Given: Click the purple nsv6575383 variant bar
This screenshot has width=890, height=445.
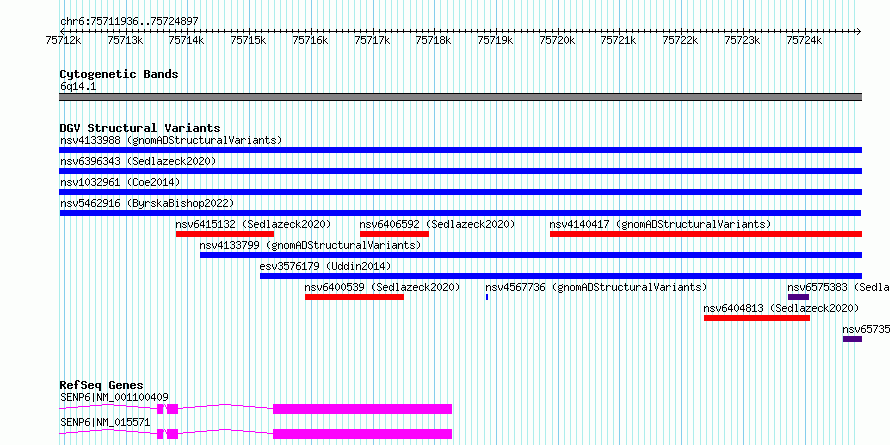Looking at the screenshot, I should point(799,297).
